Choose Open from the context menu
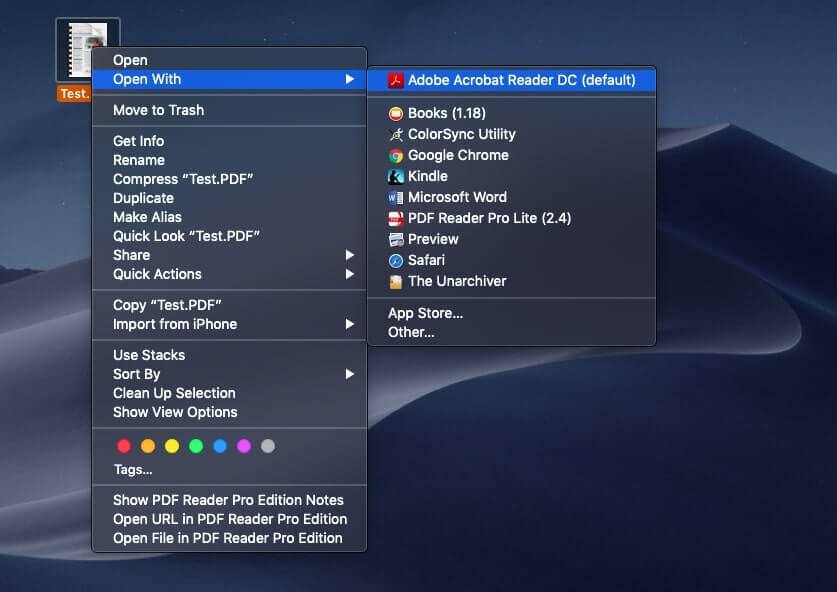Screen dimensions: 837x592 click(x=230, y=60)
